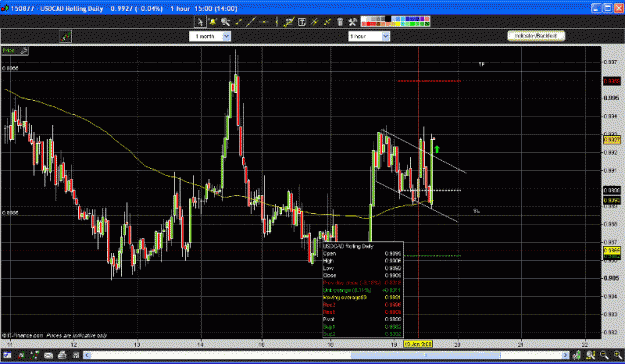Pick the purple color swatch in palette

pos(423,19)
